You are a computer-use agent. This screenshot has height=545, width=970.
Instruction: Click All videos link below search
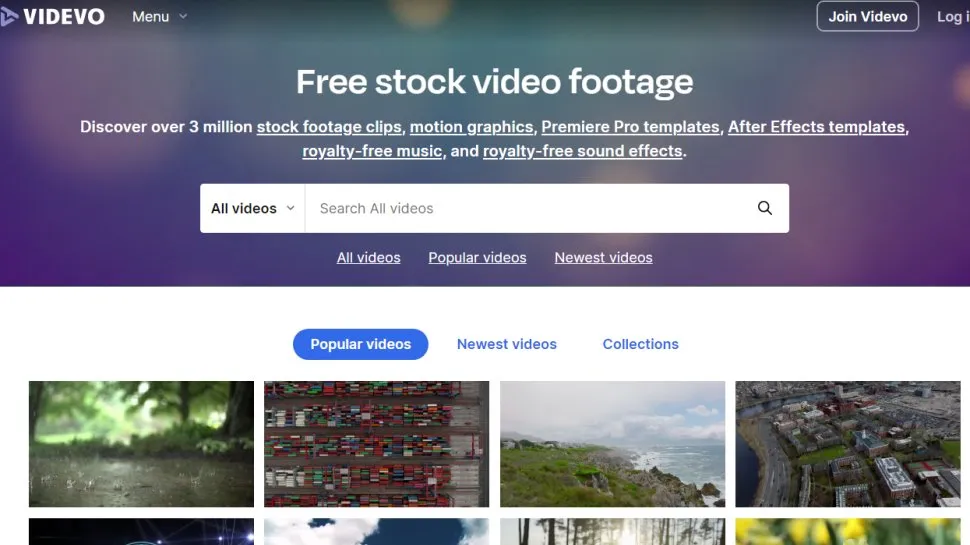(368, 257)
